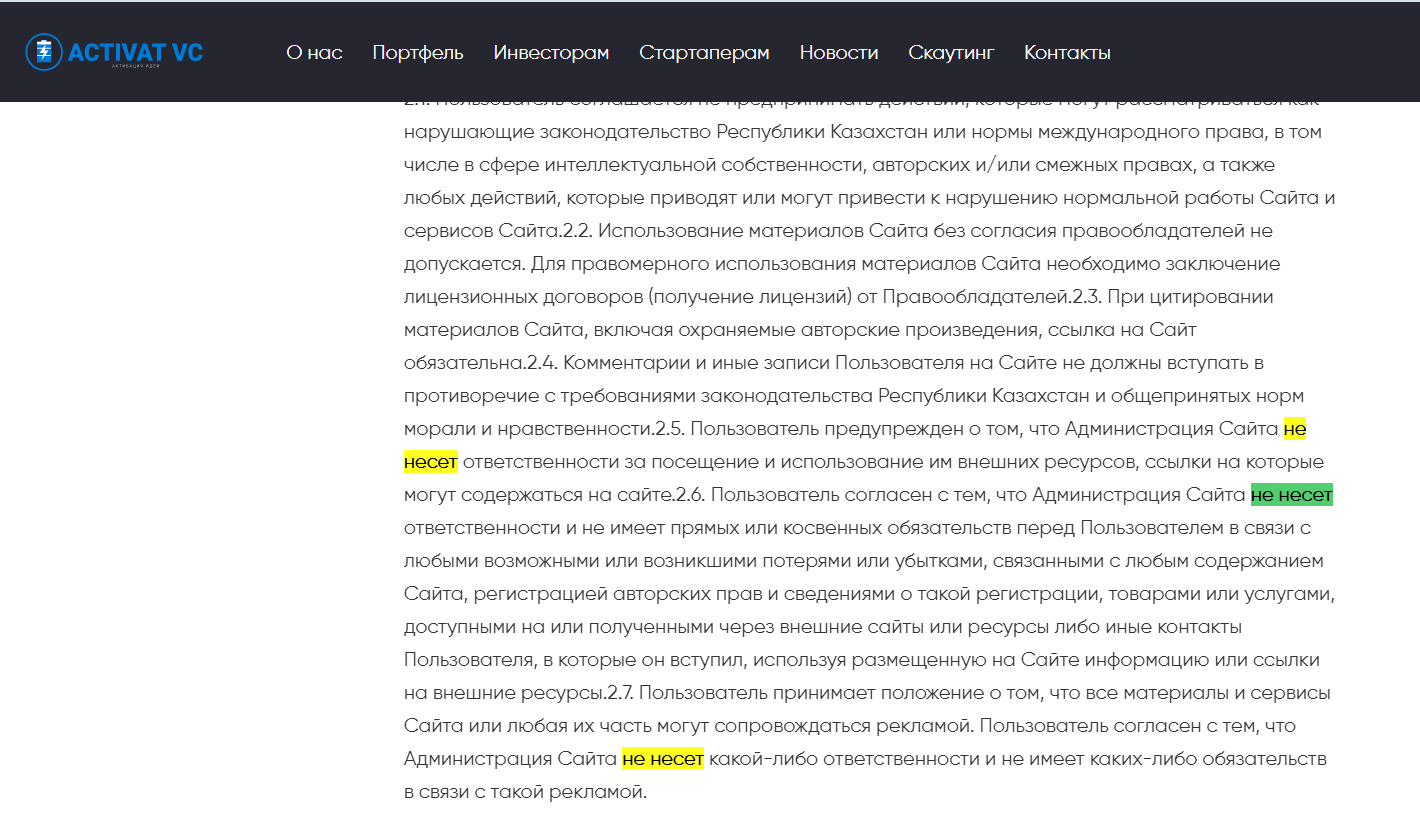Image resolution: width=1420 pixels, height=823 pixels.
Task: Click highlighted 'несет' before 'ответственности за посещение'
Action: [x=430, y=462]
